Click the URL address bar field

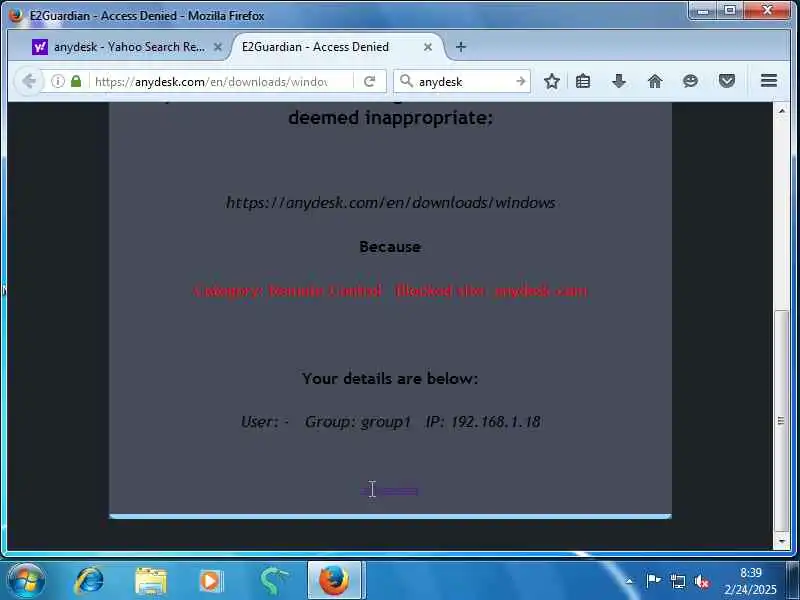pos(211,82)
